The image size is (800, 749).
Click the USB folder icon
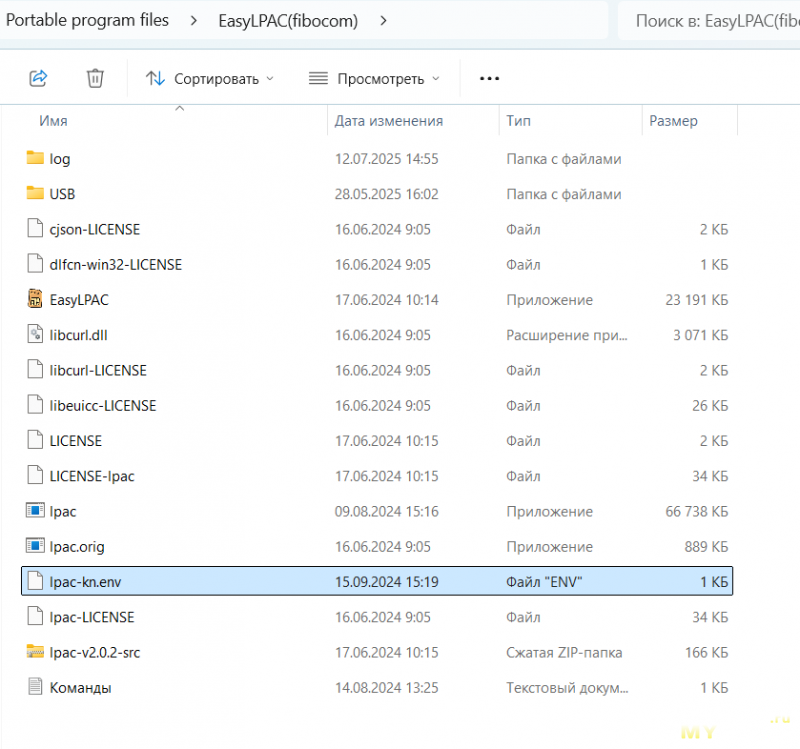pos(35,193)
